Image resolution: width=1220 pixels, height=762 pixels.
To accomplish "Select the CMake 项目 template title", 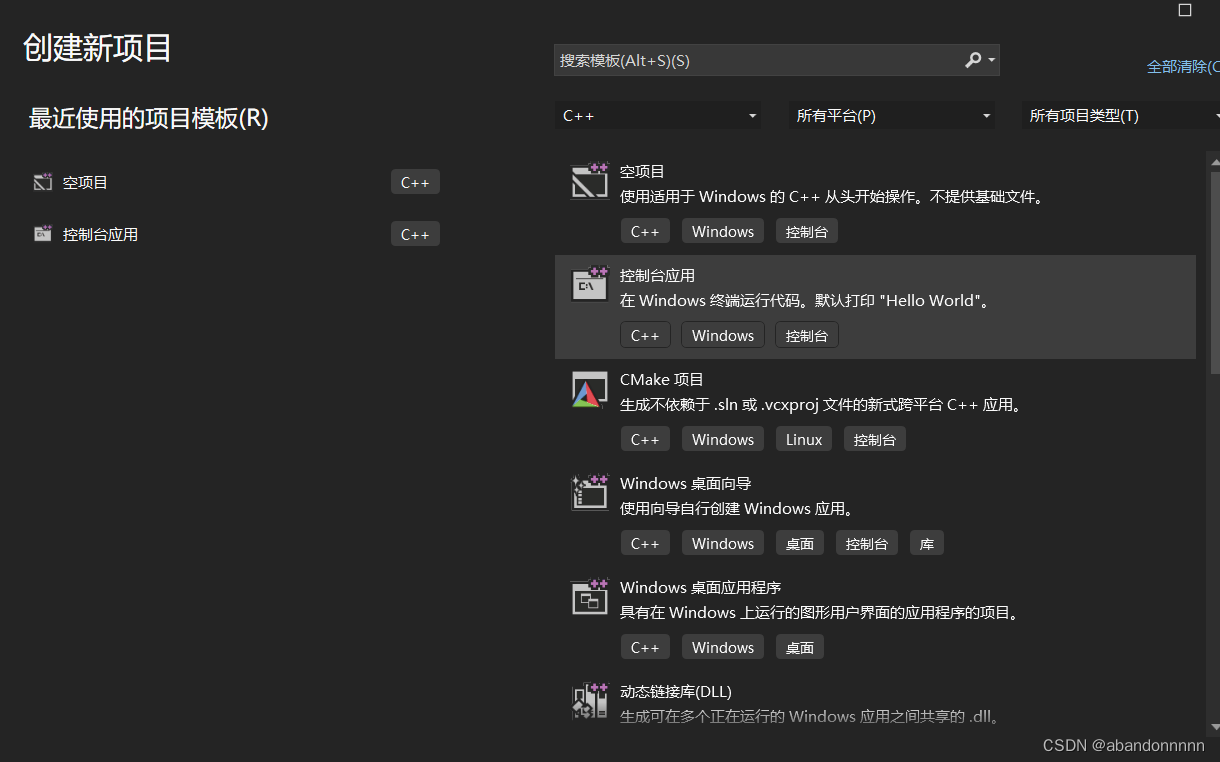I will pos(662,379).
